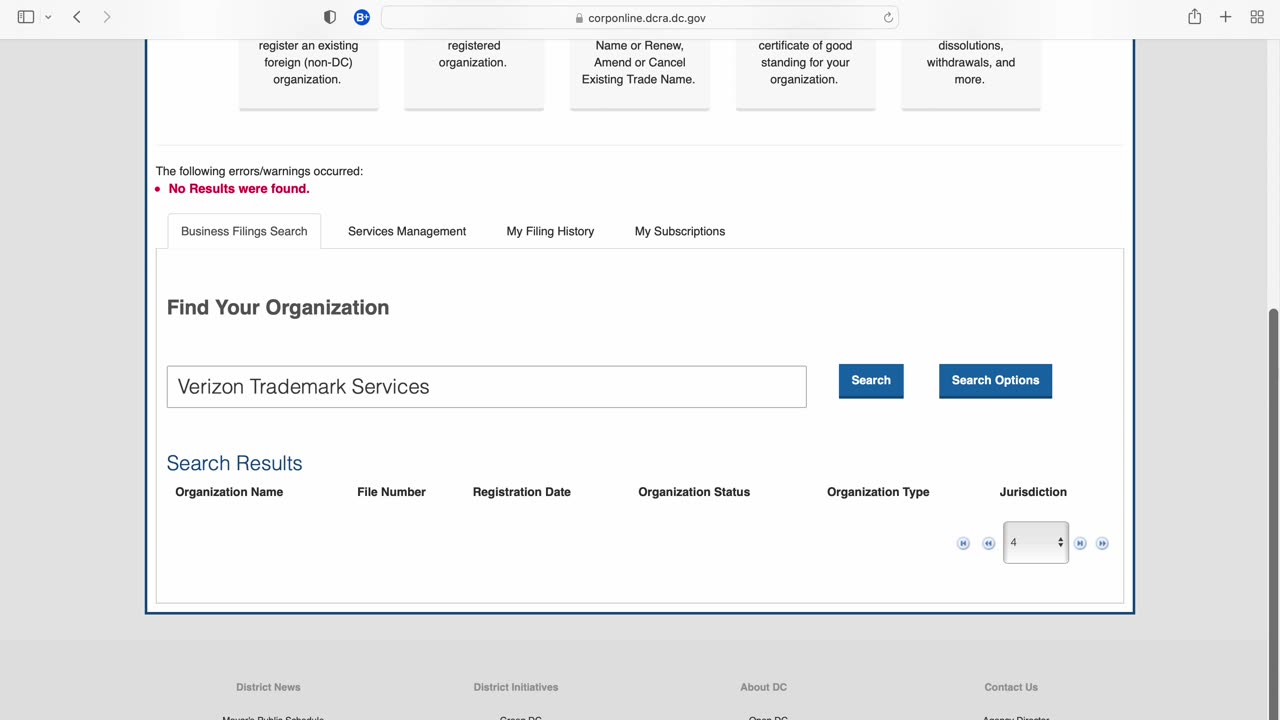Sort by Registration Date column header
Screen dimensions: 1280x720
[522, 492]
